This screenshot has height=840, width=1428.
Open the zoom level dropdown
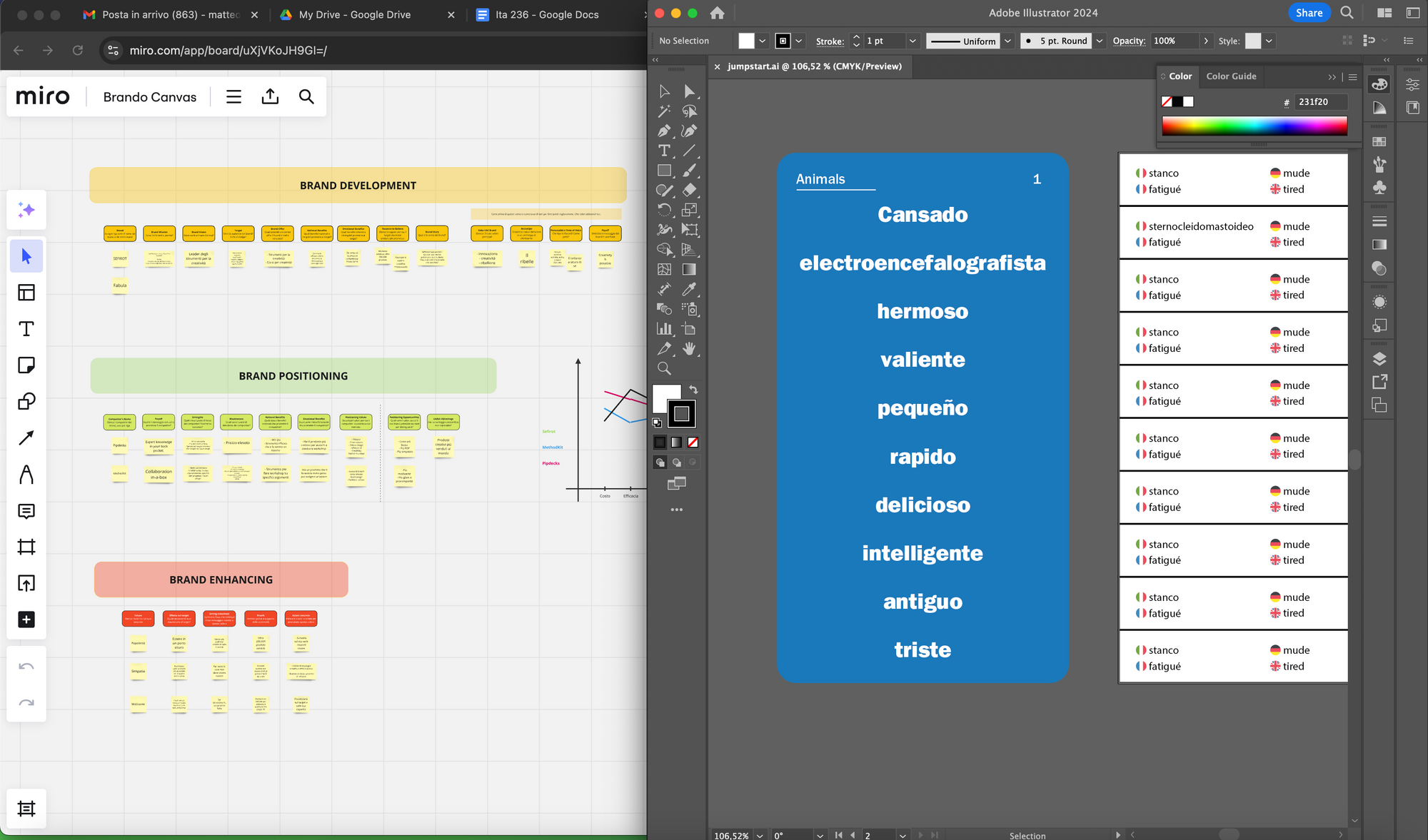[760, 835]
